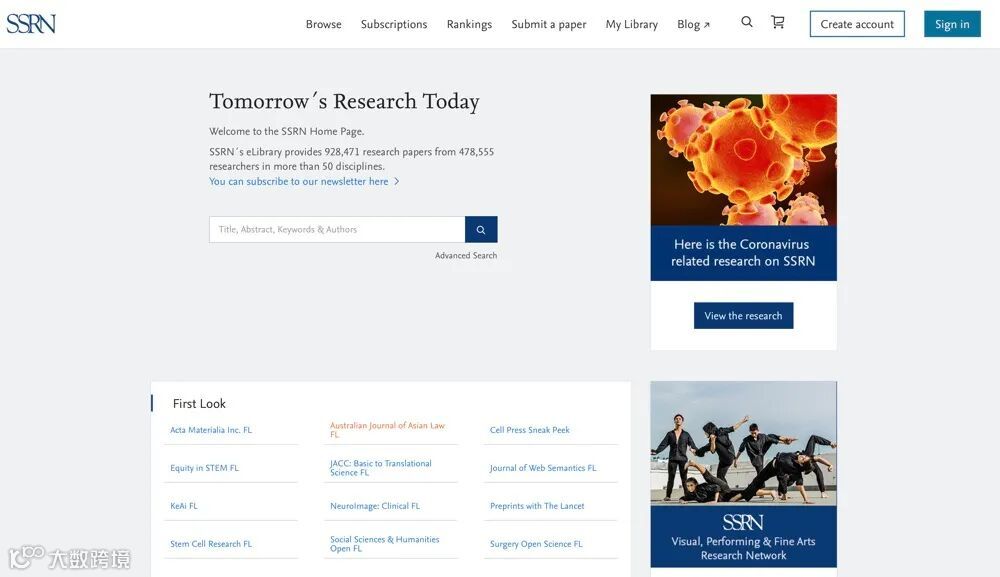This screenshot has width=1000, height=577.
Task: Click the header search magnifier icon
Action: pyautogui.click(x=747, y=22)
